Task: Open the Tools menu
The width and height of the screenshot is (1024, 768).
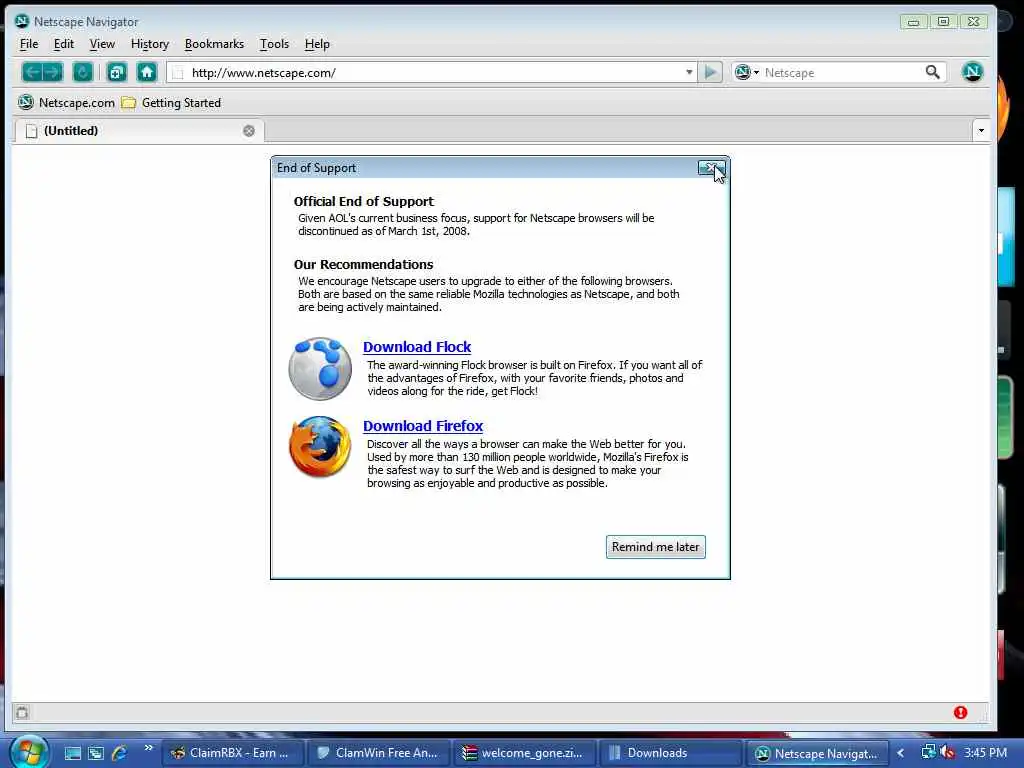Action: pyautogui.click(x=274, y=44)
